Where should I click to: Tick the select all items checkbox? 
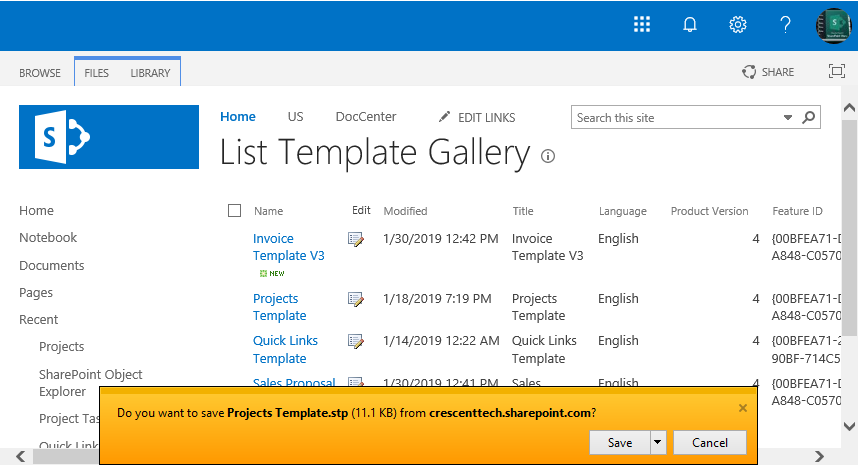(x=234, y=211)
